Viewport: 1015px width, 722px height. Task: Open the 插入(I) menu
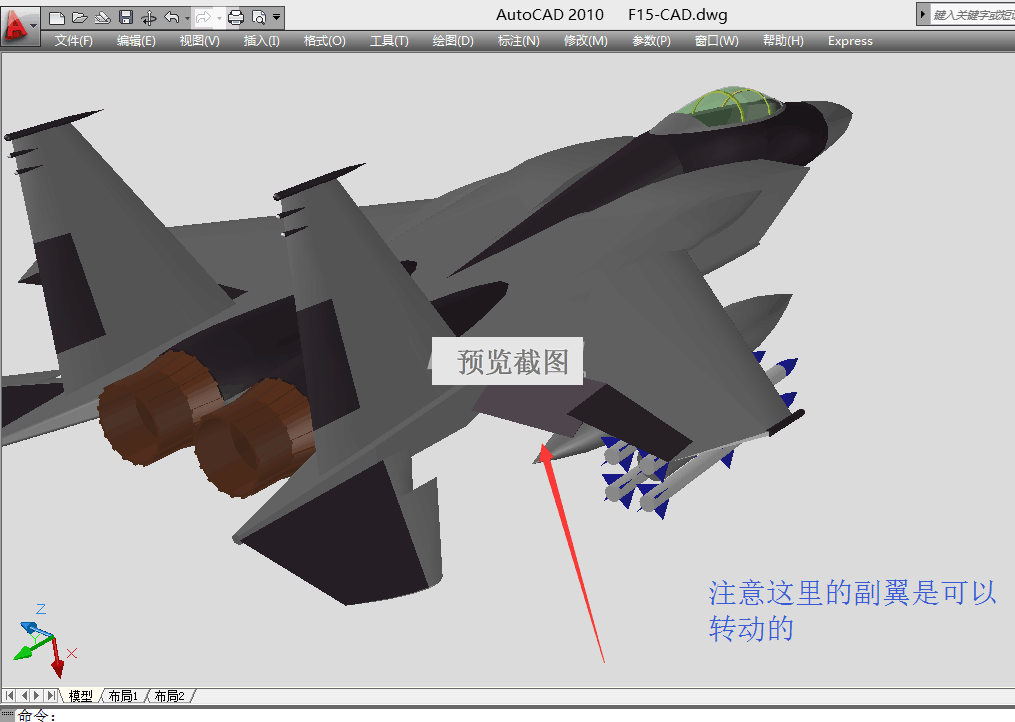click(262, 41)
